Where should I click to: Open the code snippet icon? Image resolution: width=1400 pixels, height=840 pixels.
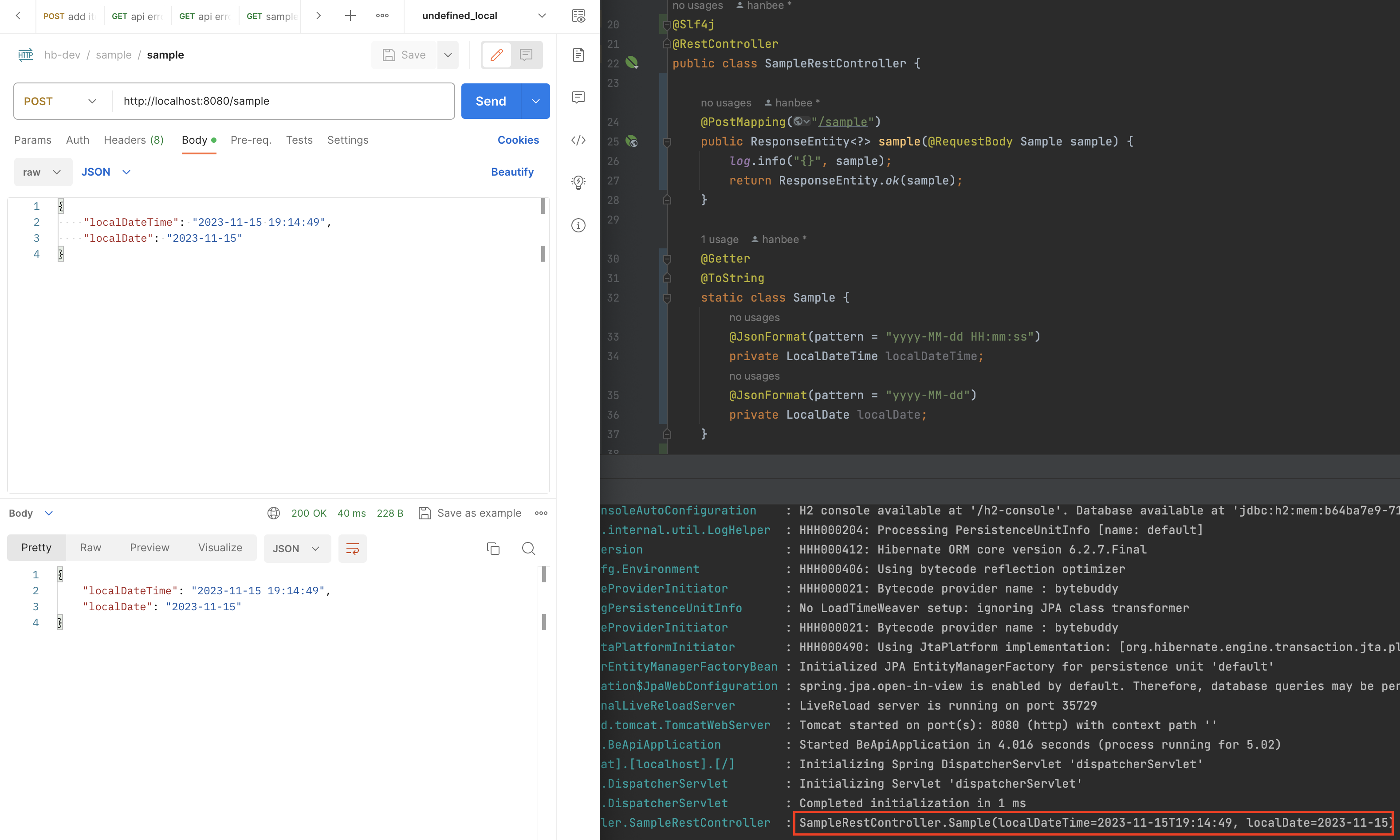click(x=578, y=140)
